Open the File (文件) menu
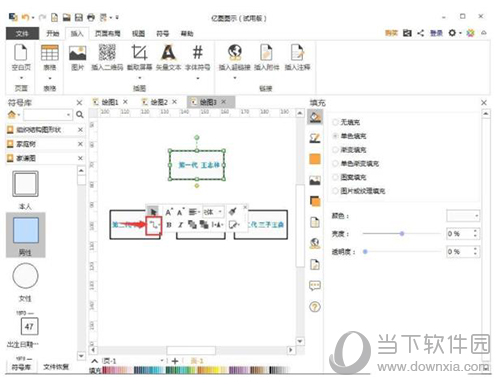 click(22, 33)
